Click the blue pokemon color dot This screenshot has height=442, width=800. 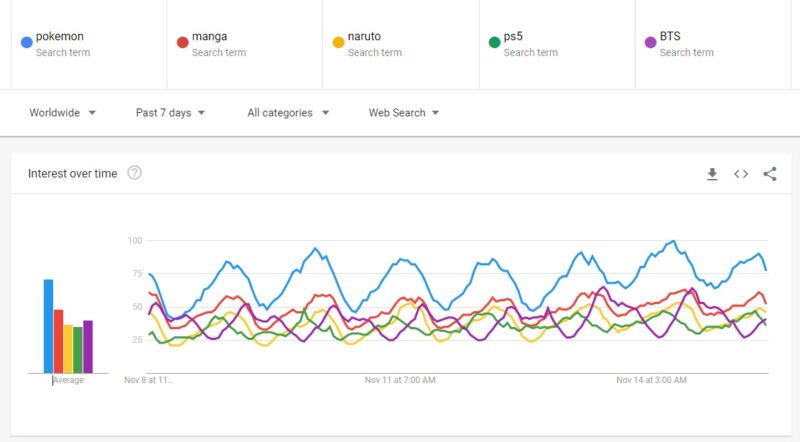[26, 42]
